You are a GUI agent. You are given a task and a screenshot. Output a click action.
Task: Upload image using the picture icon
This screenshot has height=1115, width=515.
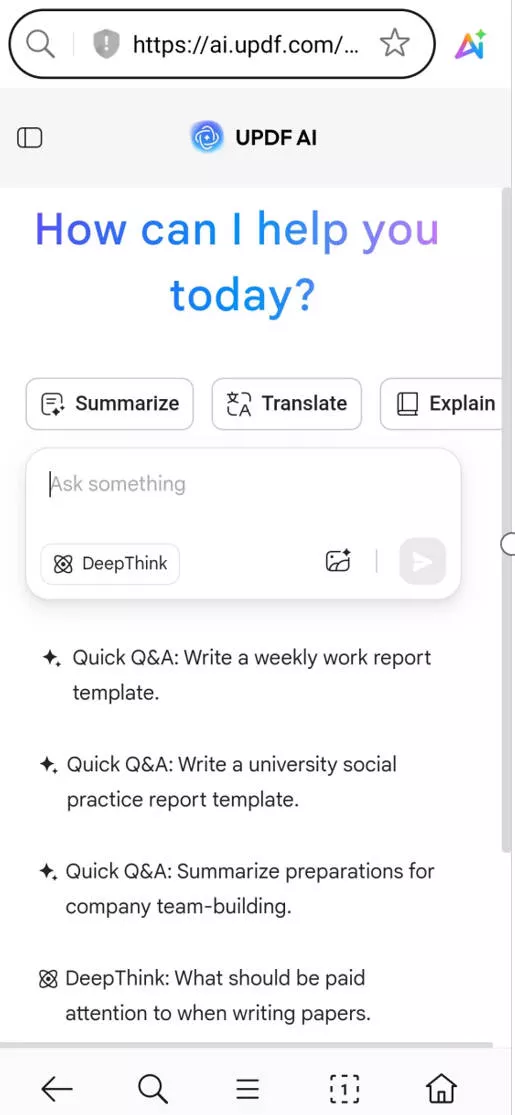pyautogui.click(x=339, y=562)
